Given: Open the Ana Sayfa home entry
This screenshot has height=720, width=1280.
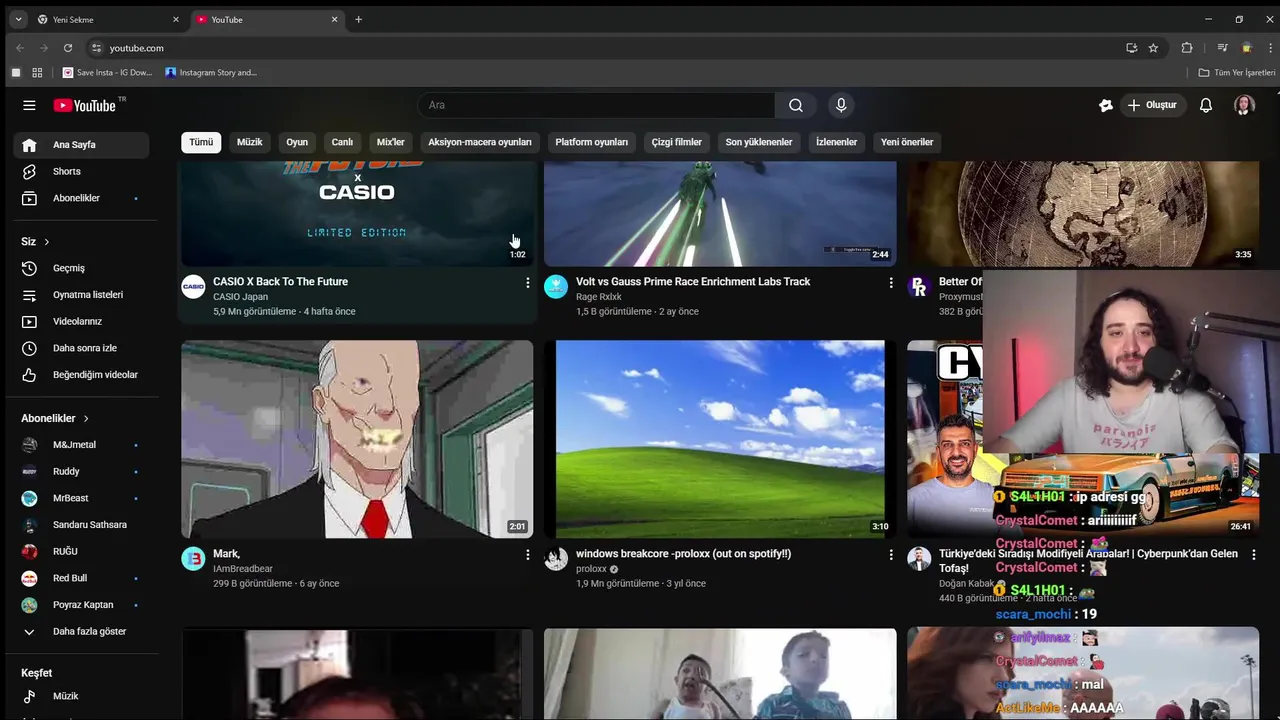Looking at the screenshot, I should [x=82, y=145].
